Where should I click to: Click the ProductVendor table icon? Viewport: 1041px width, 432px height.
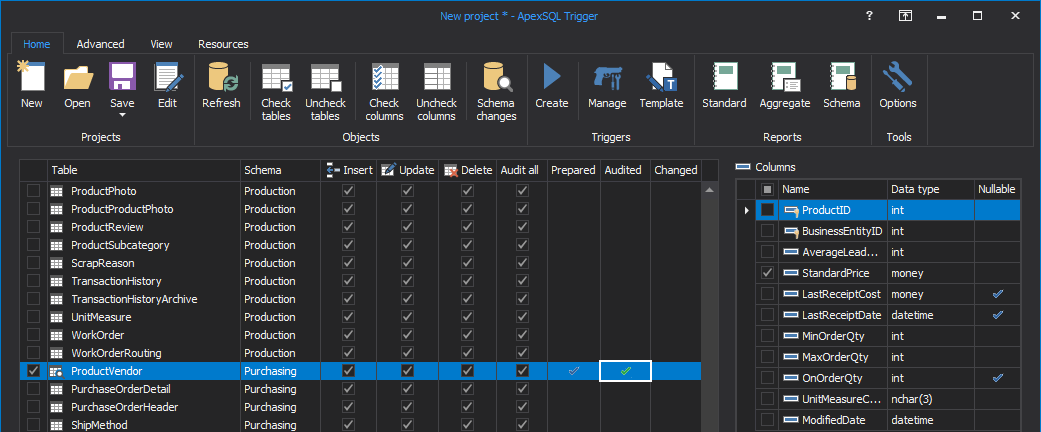pos(56,371)
